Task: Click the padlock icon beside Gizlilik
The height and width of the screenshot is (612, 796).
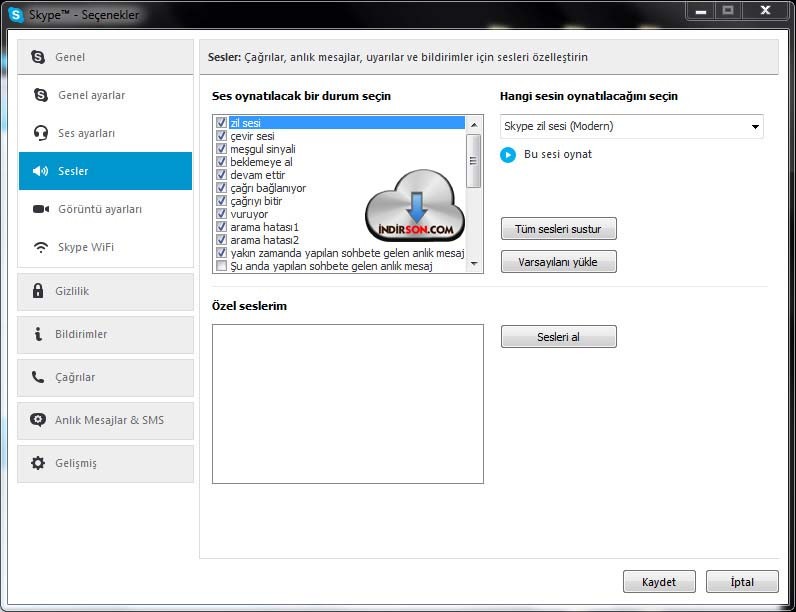Action: 38,291
